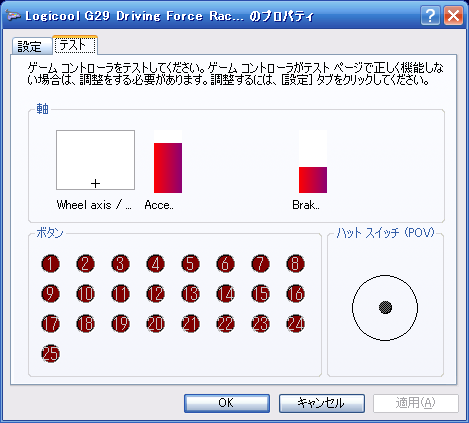The height and width of the screenshot is (423, 469).
Task: Select the テスト tab
Action: pos(75,45)
